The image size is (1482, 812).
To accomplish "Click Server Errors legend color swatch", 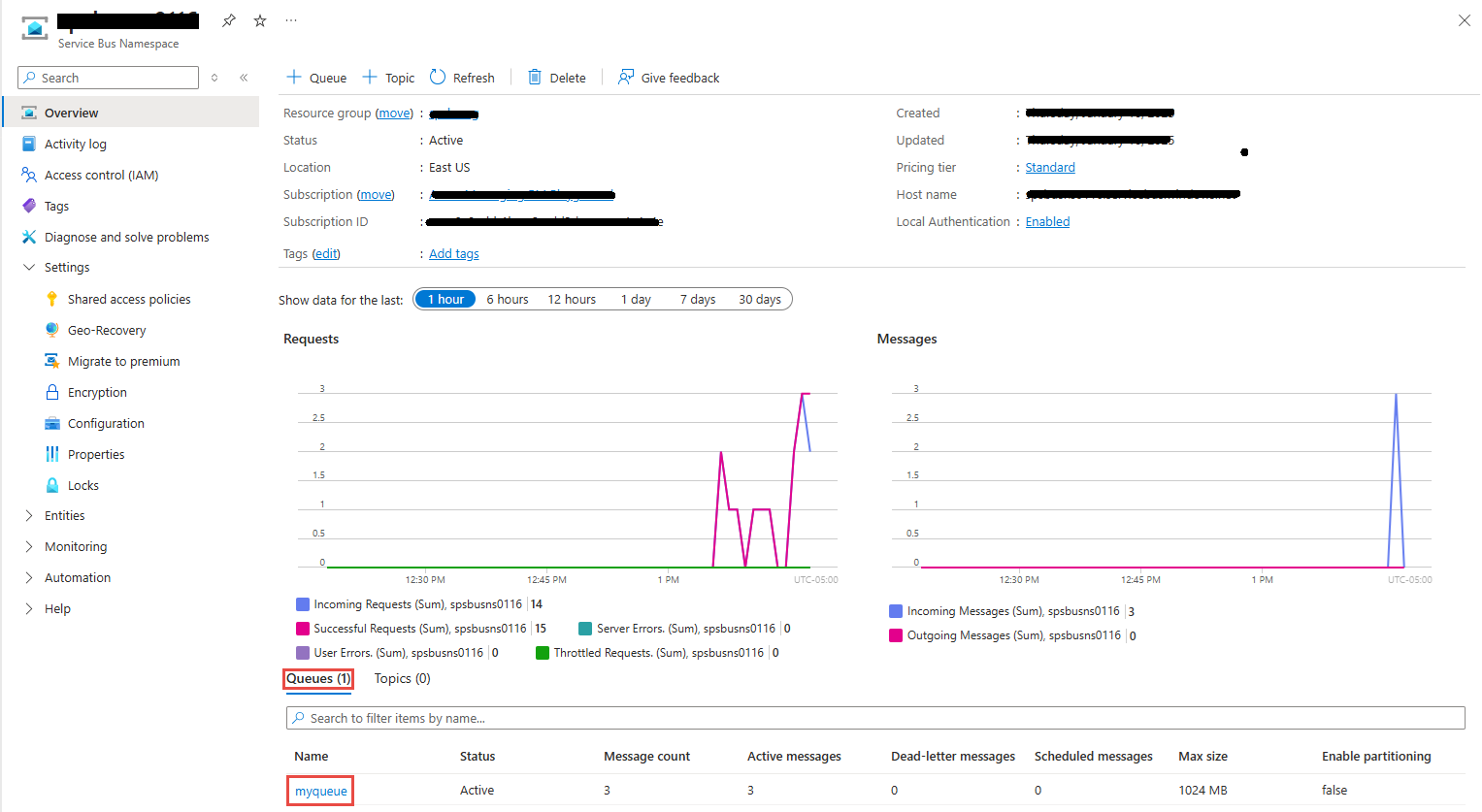I will point(585,628).
